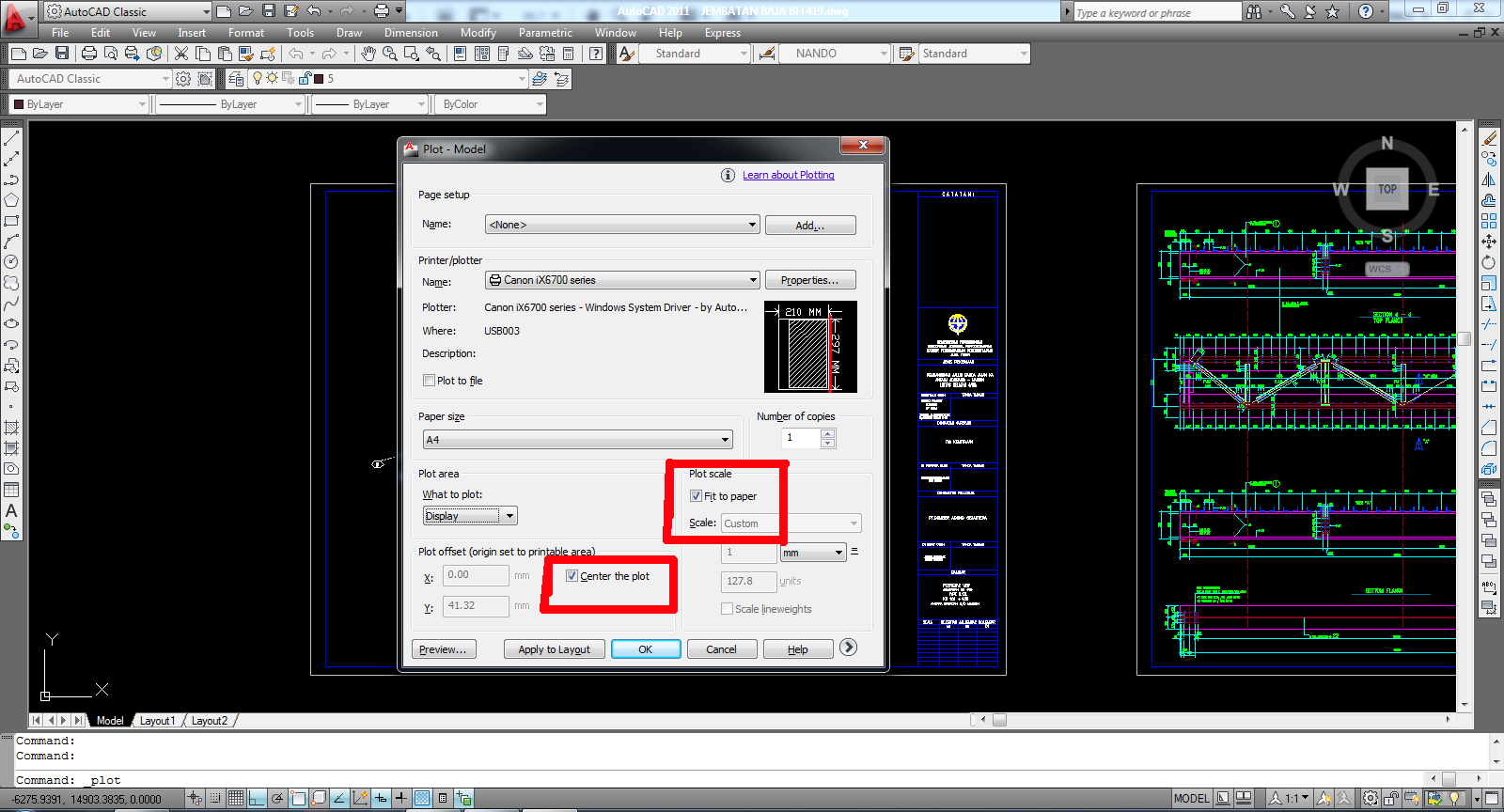This screenshot has width=1504, height=812.
Task: Open the Help question mark icon
Action: pyautogui.click(x=596, y=54)
